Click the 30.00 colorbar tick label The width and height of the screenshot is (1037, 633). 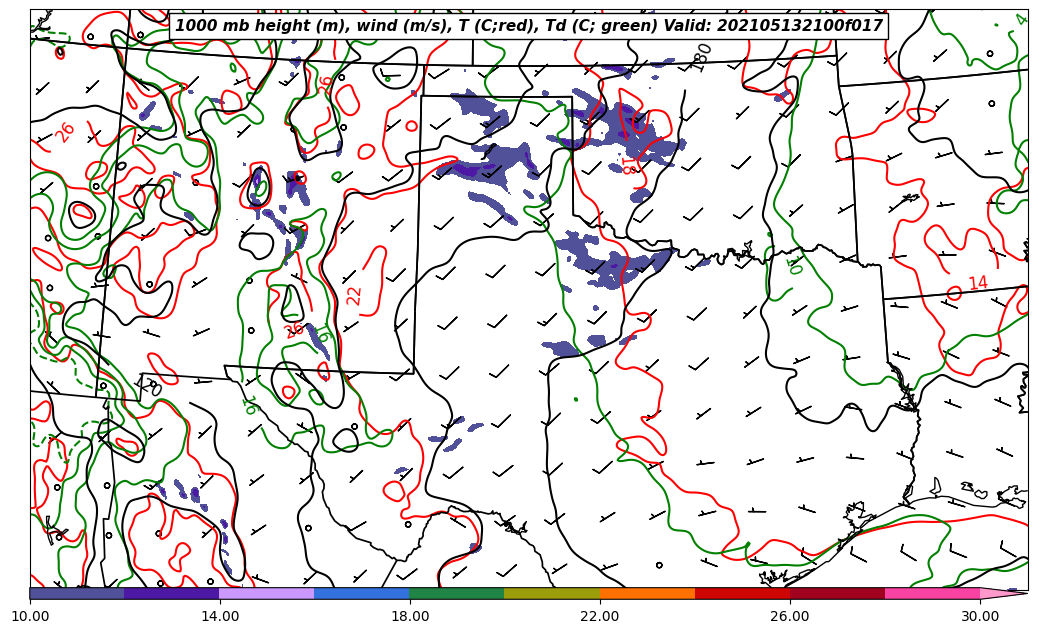980,616
